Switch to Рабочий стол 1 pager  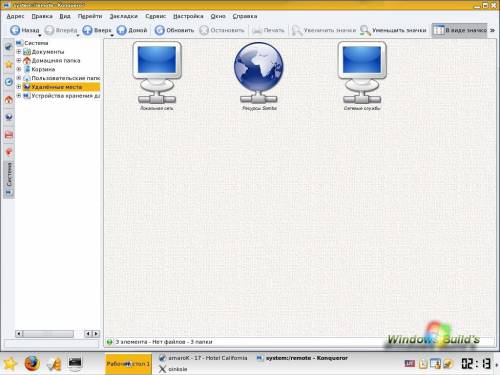[x=128, y=364]
